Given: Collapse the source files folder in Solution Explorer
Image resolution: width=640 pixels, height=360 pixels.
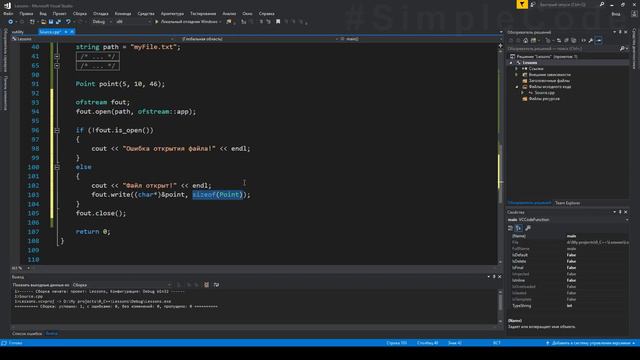Looking at the screenshot, I should point(517,87).
